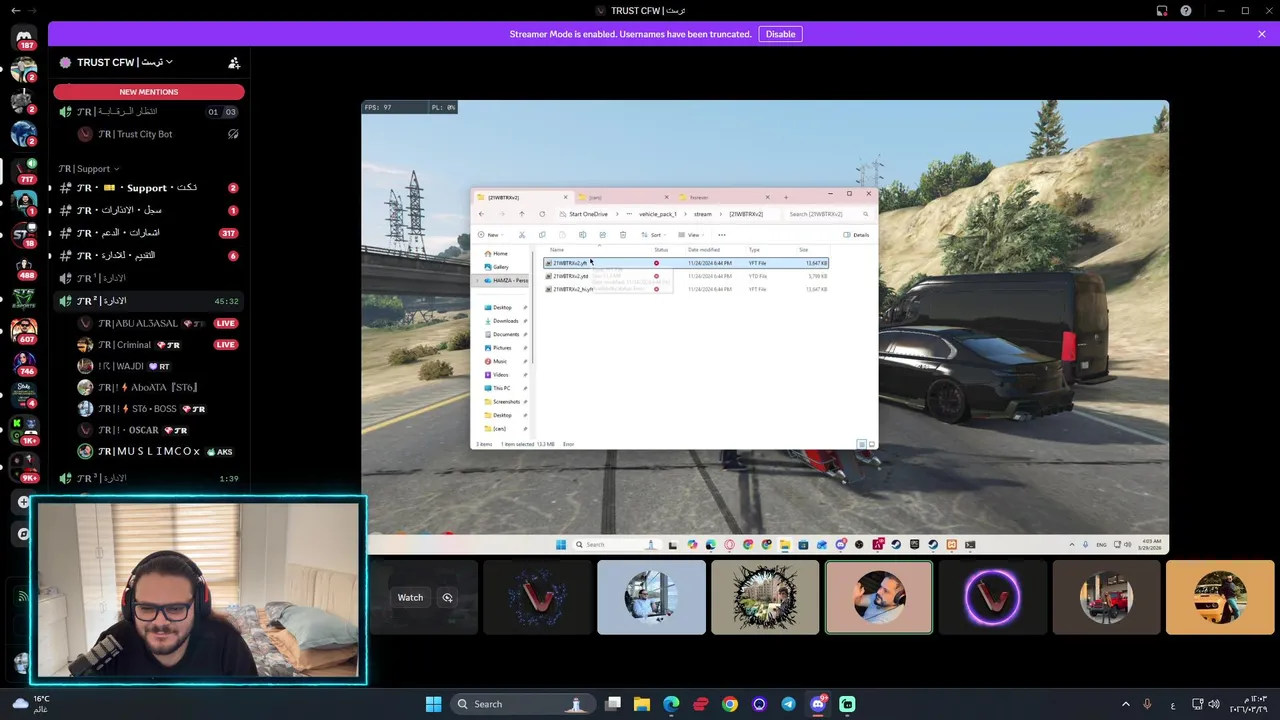Open This PC in shared Explorer sidebar
1280x720 pixels.
(501, 388)
